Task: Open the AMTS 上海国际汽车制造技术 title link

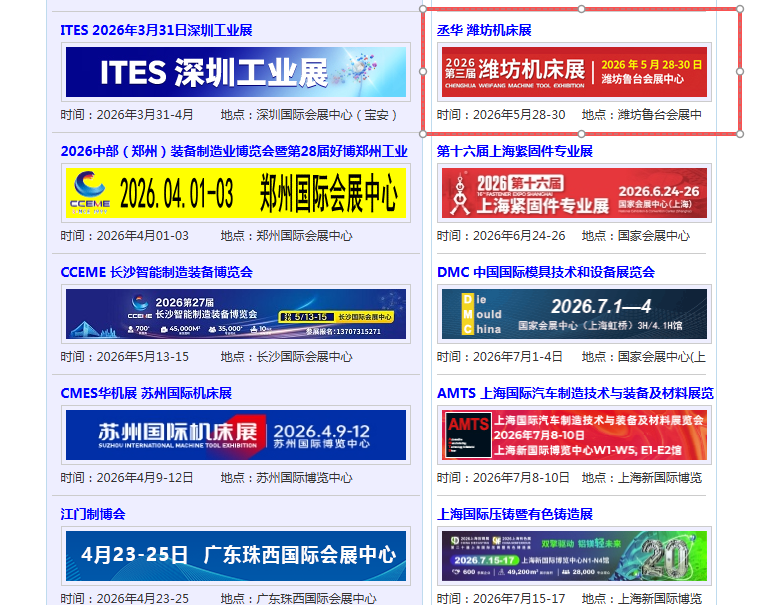Action: point(575,393)
